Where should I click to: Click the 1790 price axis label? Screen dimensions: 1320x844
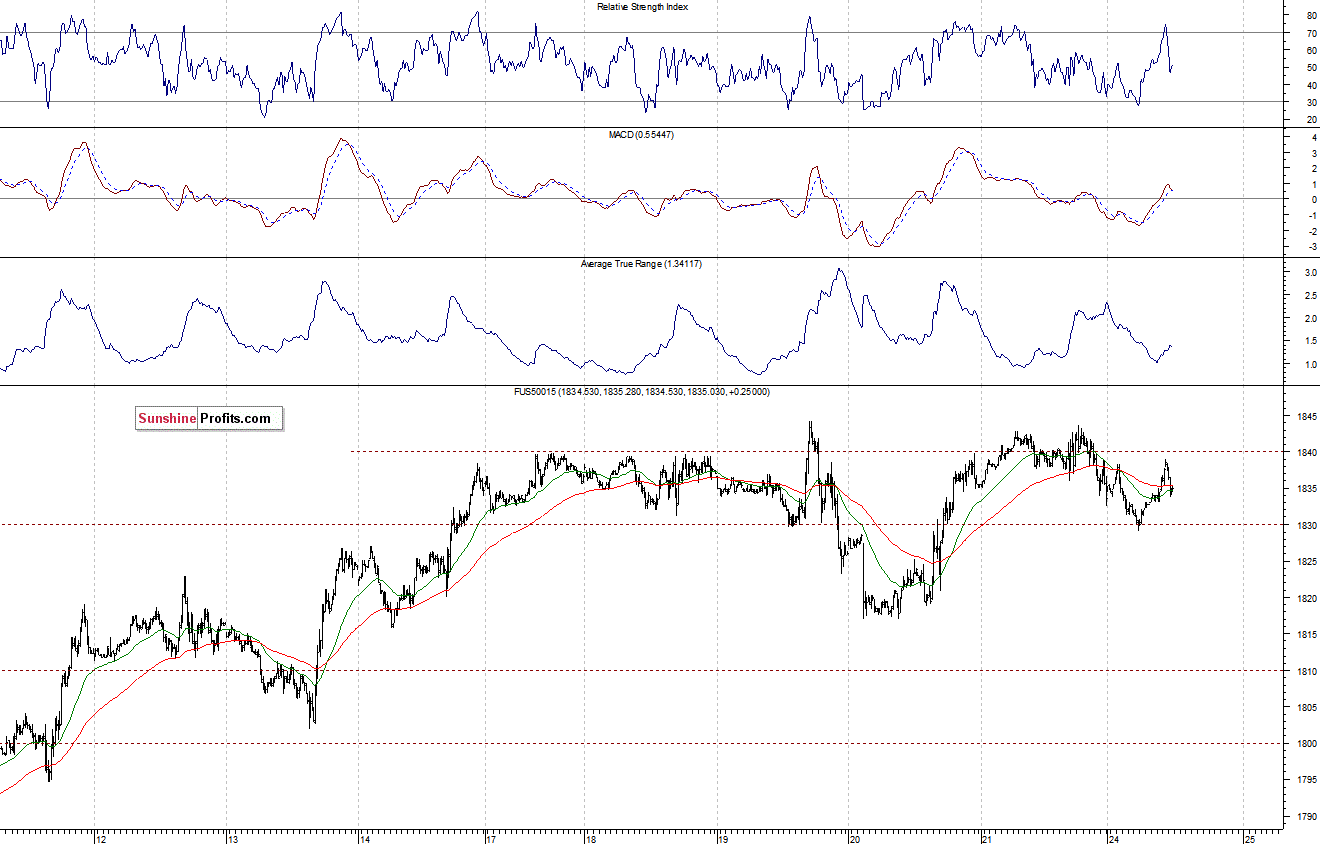pos(1305,817)
